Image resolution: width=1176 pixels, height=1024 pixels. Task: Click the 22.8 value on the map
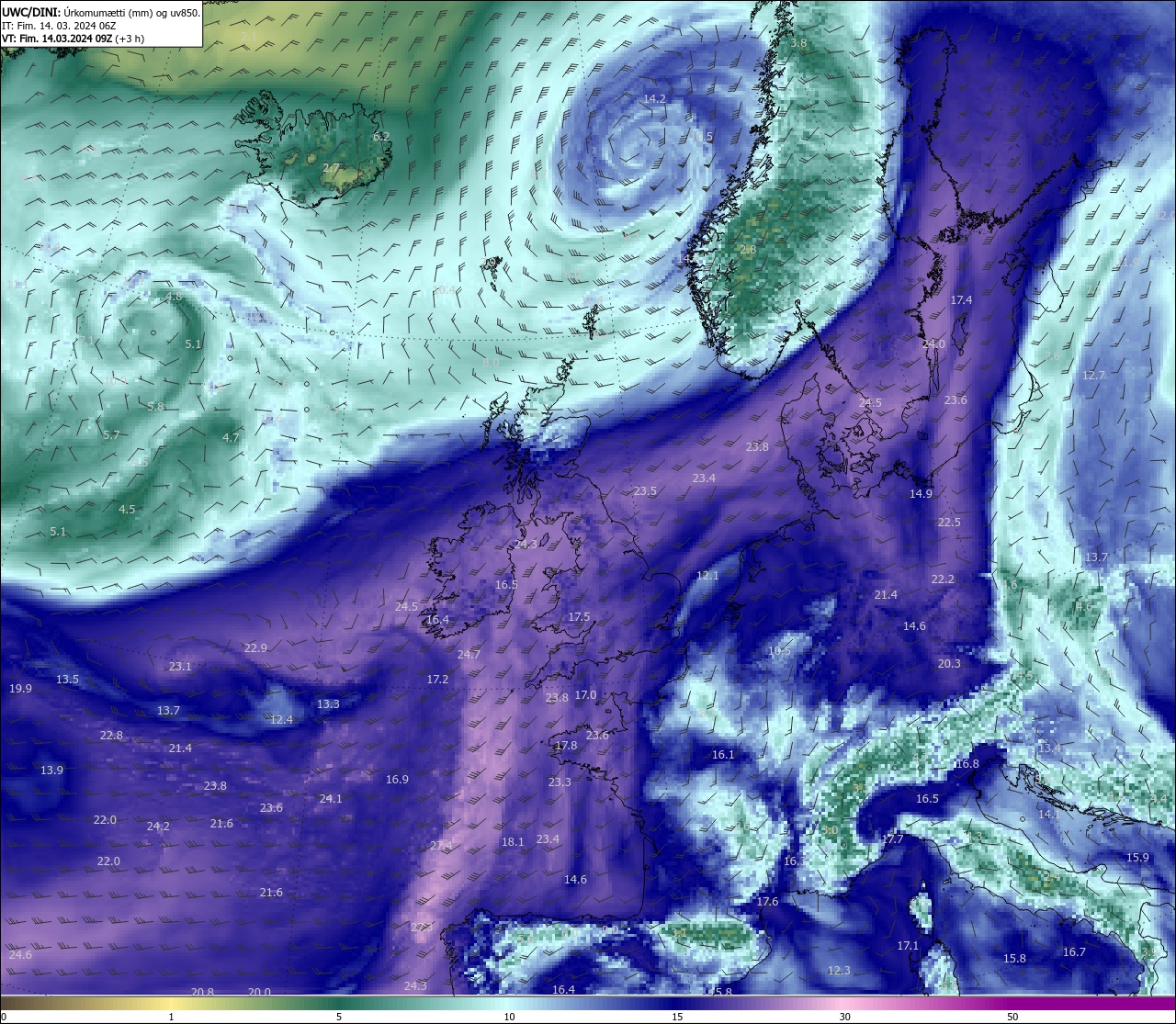(x=111, y=736)
